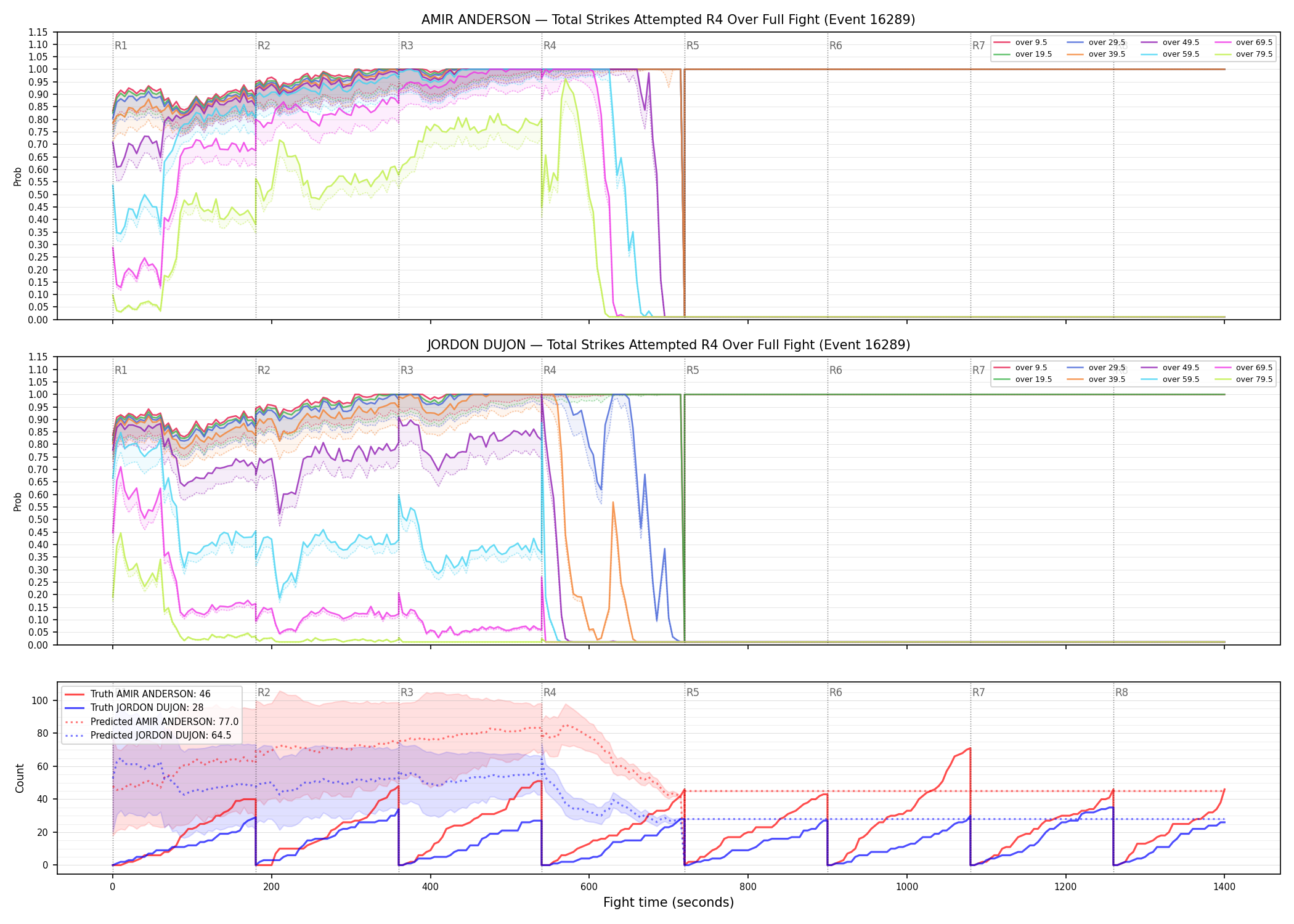Screen dimensions: 1294x924
Task: Click the Count axis tick label 60
Action: tap(43, 766)
